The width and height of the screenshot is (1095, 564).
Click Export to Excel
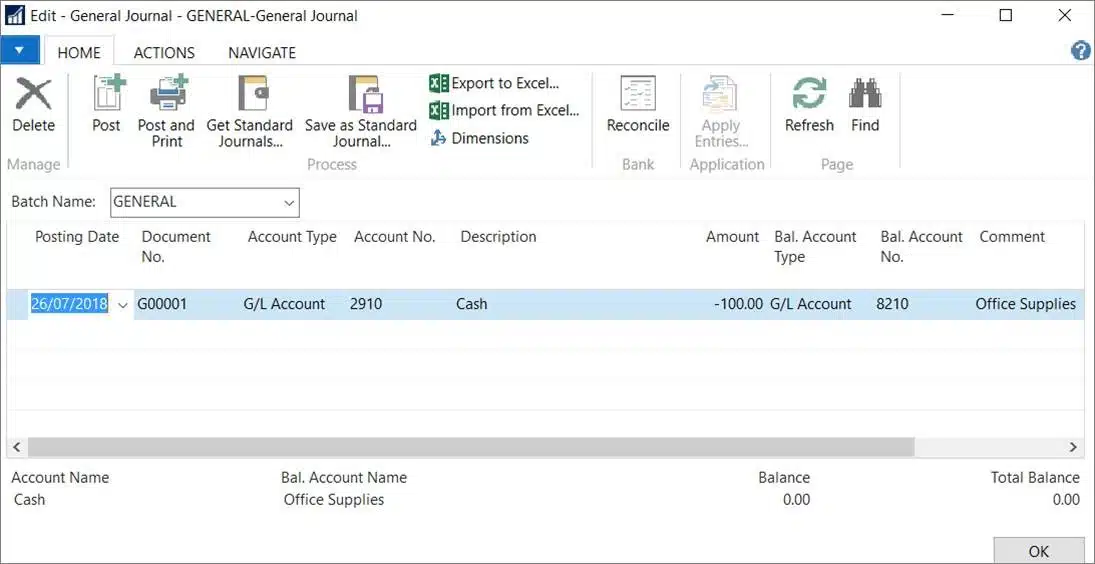pos(494,83)
